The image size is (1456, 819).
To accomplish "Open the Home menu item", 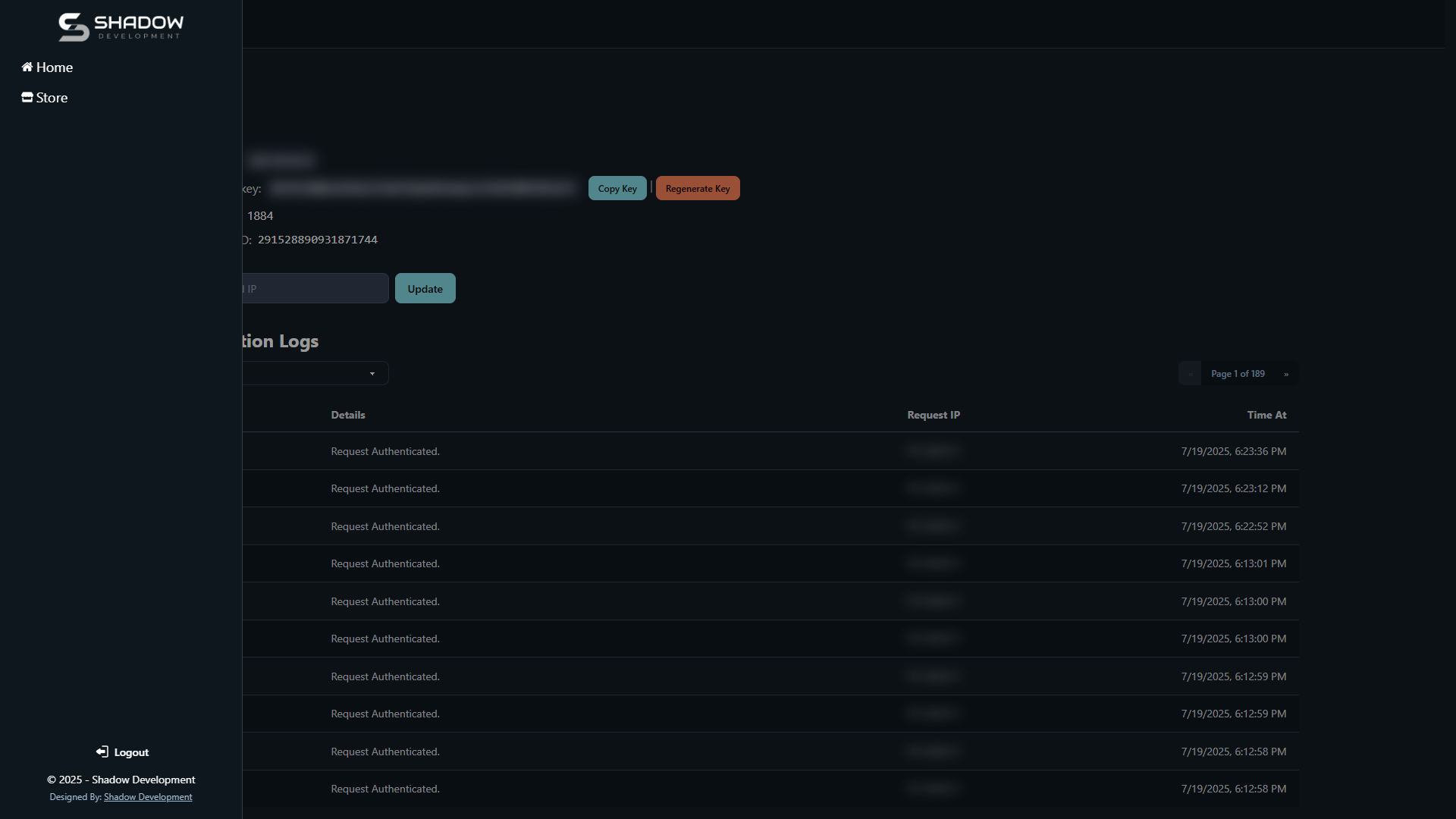I will [55, 67].
